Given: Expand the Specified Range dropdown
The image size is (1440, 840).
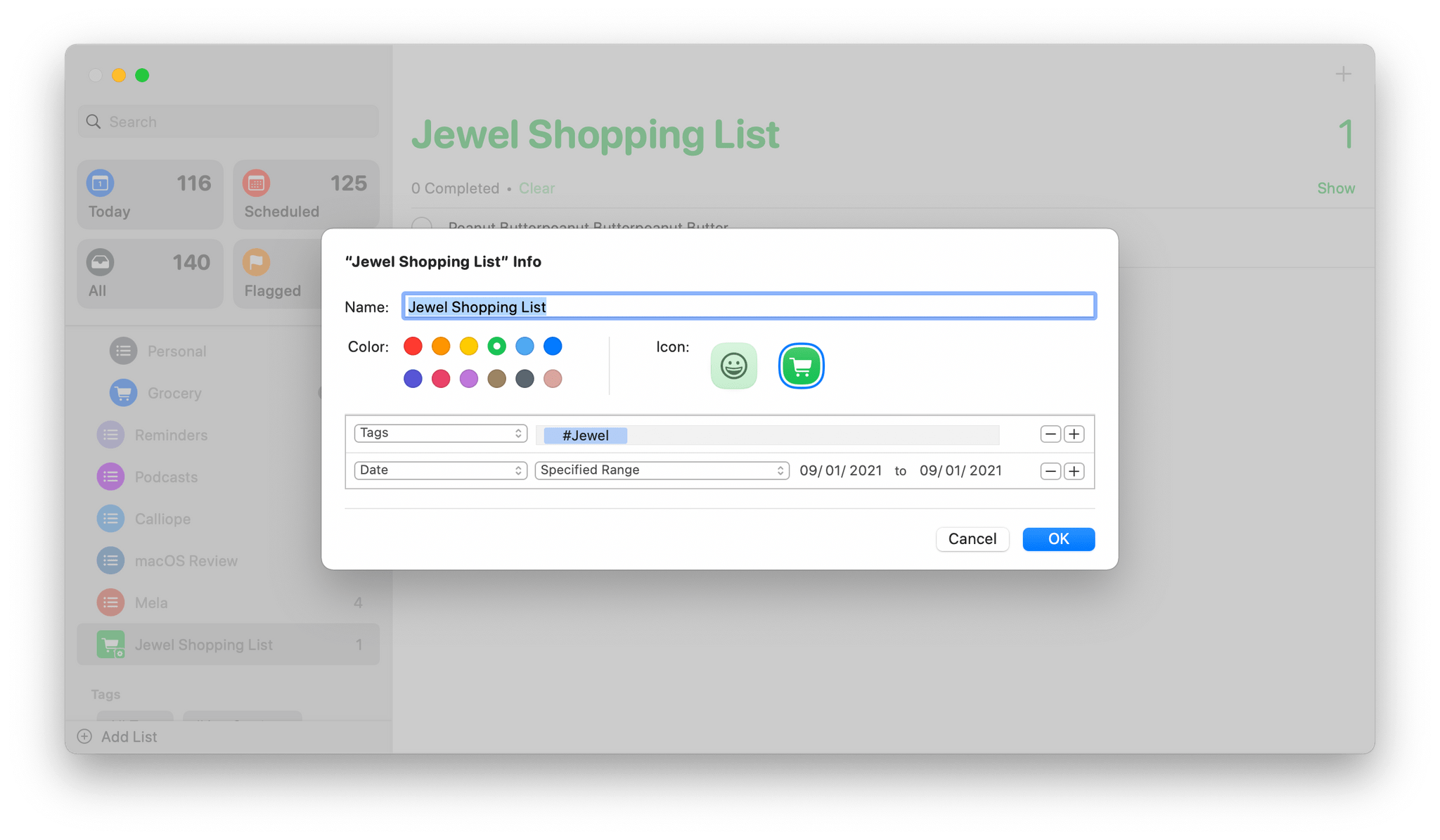Looking at the screenshot, I should tap(659, 469).
